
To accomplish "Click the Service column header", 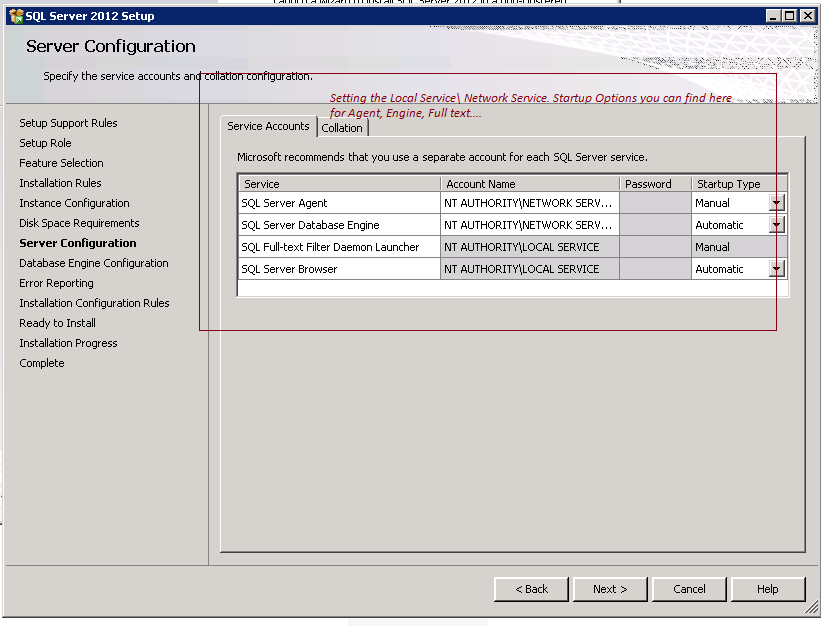I will tap(339, 184).
